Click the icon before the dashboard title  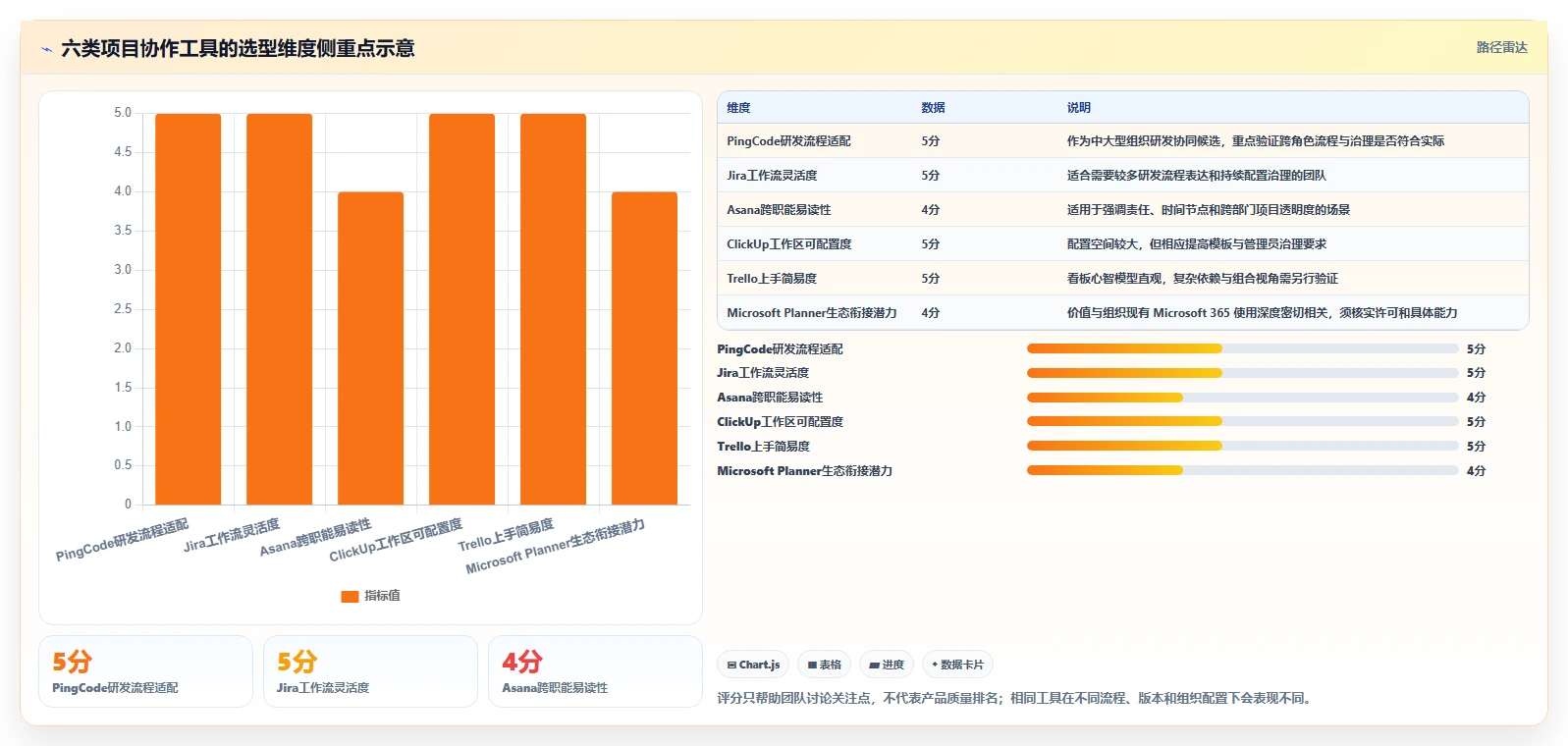[x=46, y=49]
